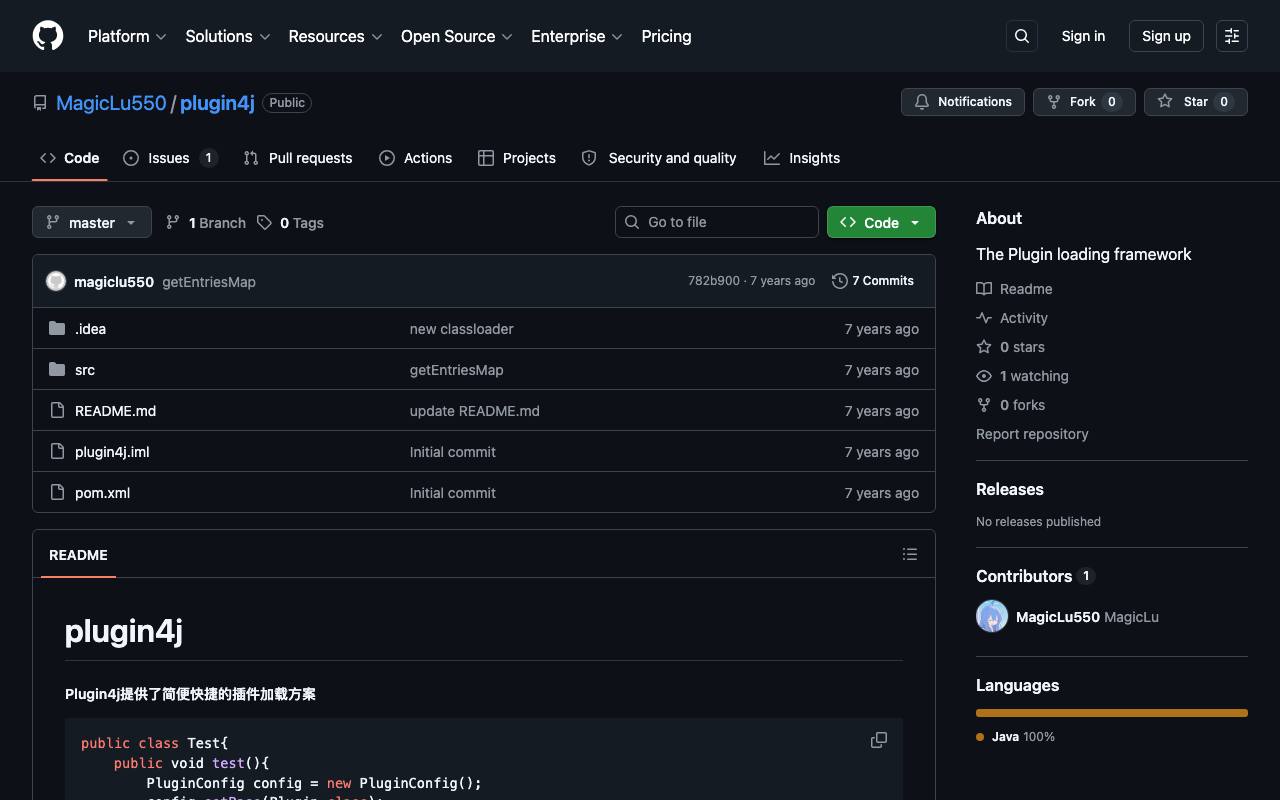Open the green Code dropdown button
Screen dimensions: 1280x800
click(881, 222)
